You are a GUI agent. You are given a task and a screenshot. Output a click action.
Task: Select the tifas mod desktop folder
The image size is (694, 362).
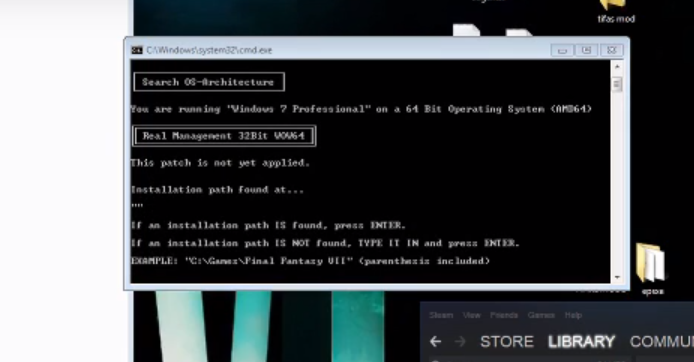(616, 12)
